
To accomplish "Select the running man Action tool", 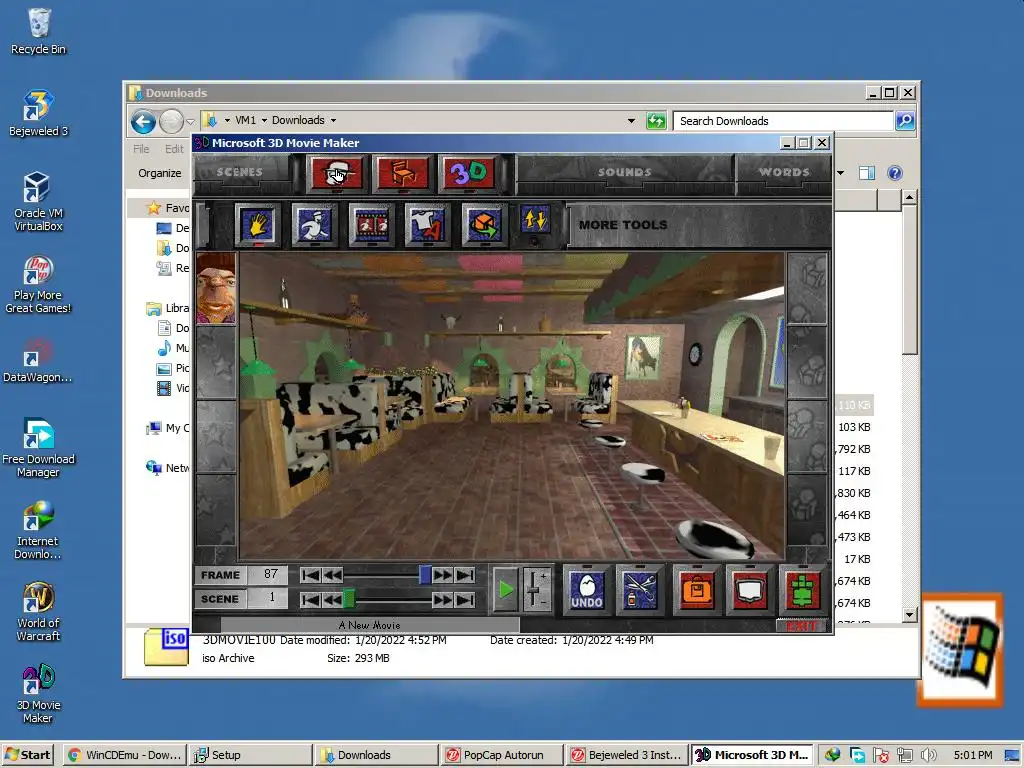I will [314, 225].
